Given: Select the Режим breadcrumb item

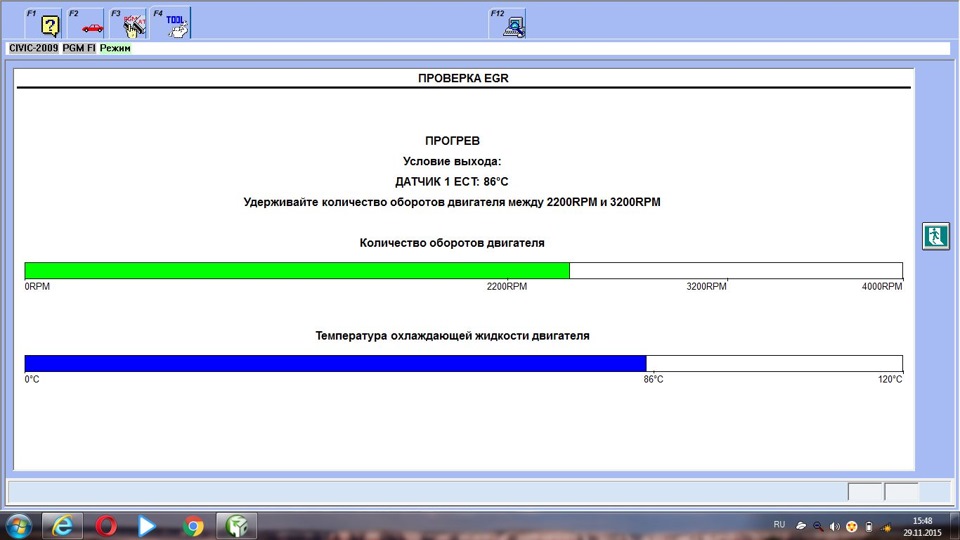Looking at the screenshot, I should click(115, 48).
